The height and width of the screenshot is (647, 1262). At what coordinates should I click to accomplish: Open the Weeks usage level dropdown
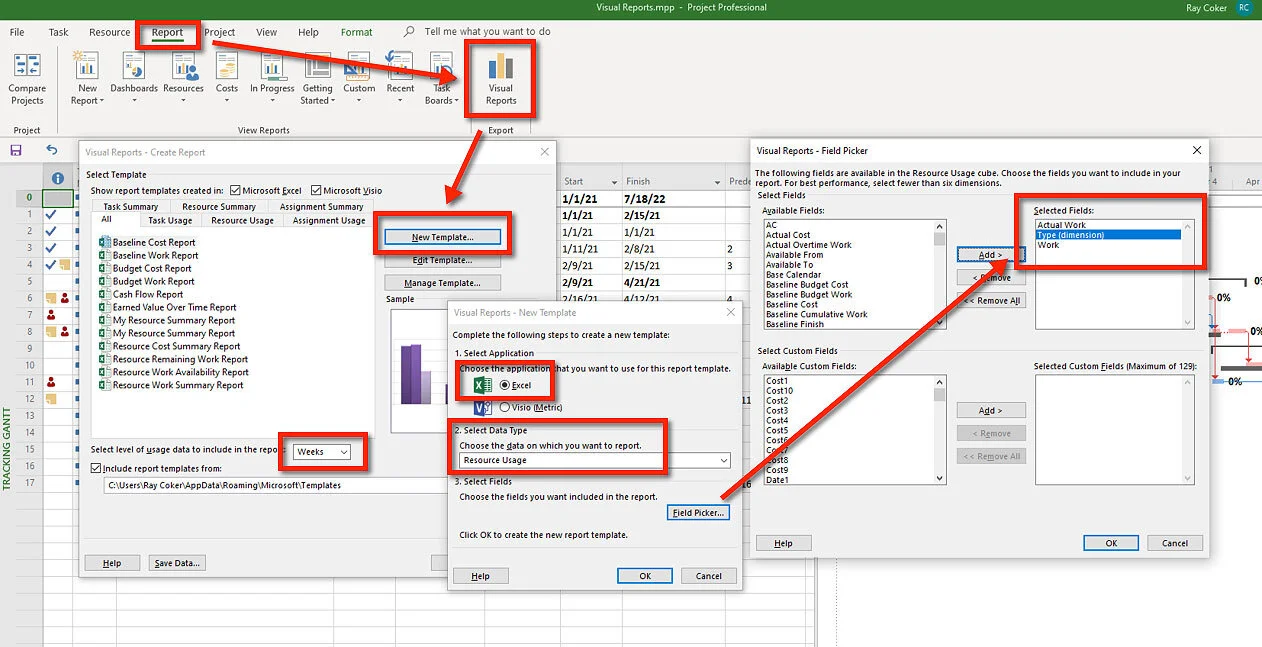coord(323,452)
